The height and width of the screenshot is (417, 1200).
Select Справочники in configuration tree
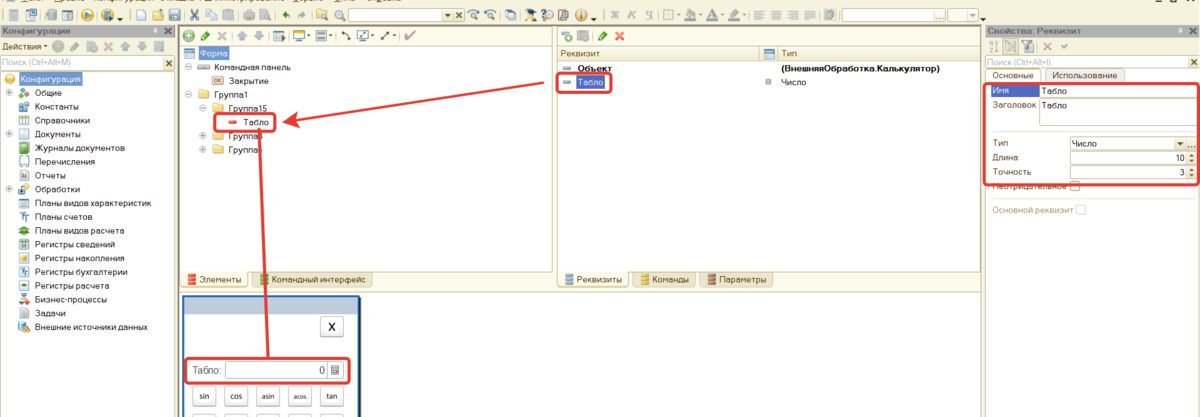coord(63,120)
